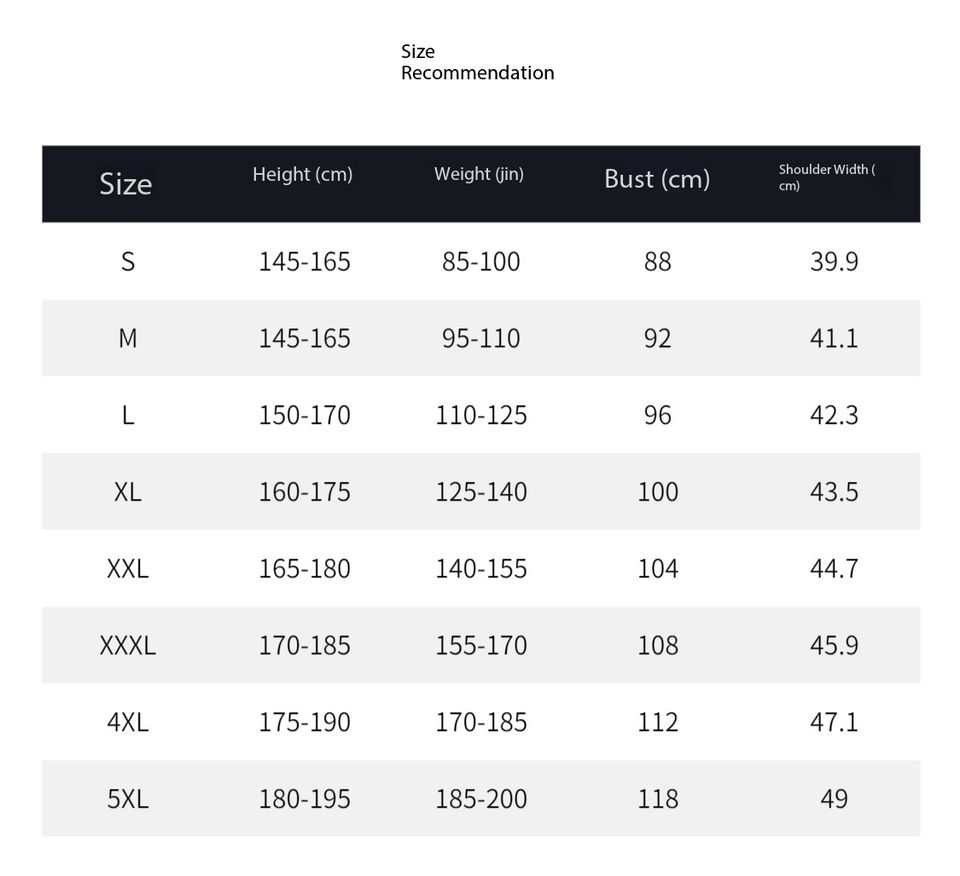Image resolution: width=960 pixels, height=876 pixels.
Task: Select the XXL size row label
Action: tap(128, 569)
